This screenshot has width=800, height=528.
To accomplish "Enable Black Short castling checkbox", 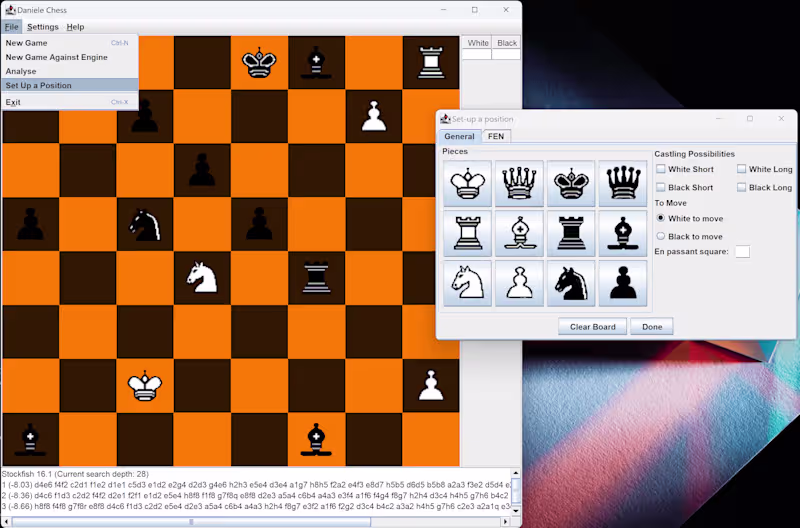I will (x=661, y=187).
